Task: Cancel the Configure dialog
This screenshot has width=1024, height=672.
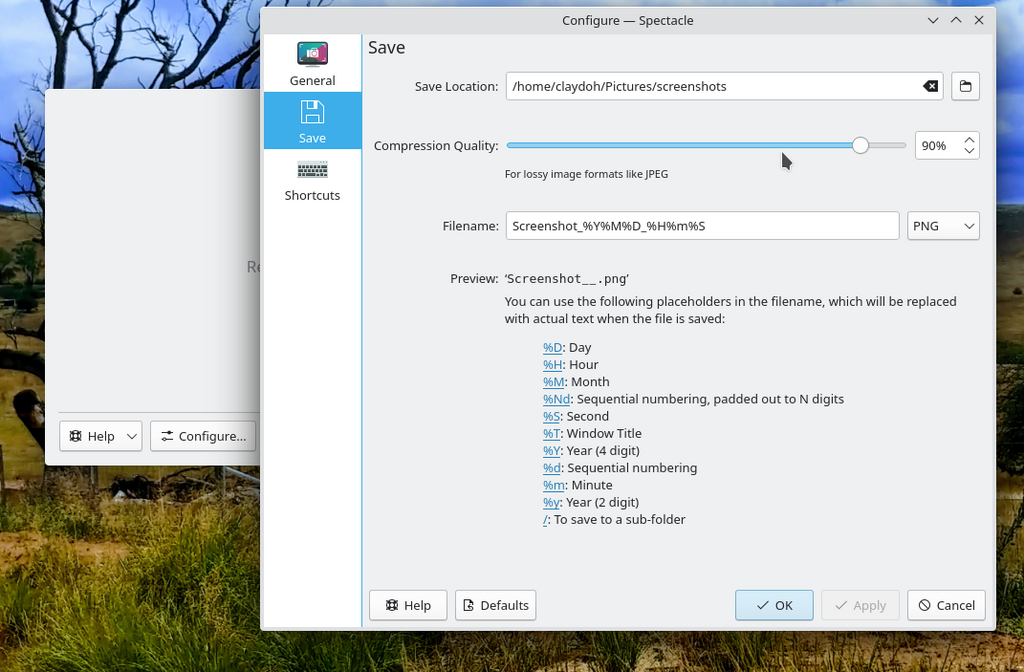Action: pos(946,605)
